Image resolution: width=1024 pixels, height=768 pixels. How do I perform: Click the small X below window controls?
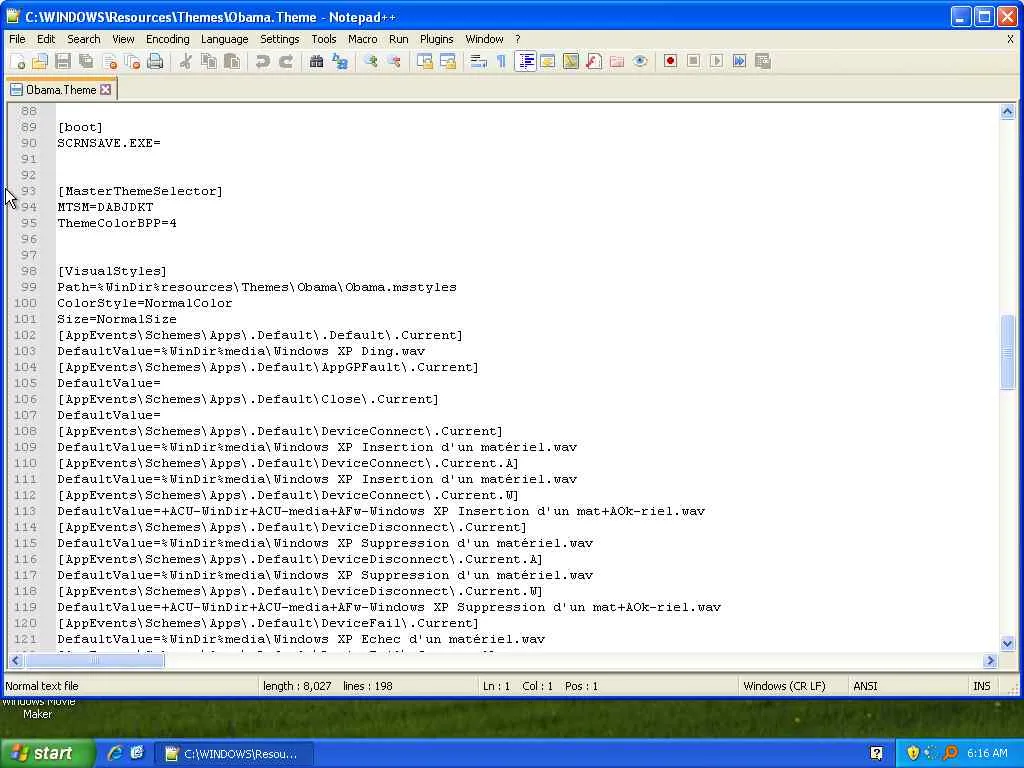pyautogui.click(x=1010, y=39)
